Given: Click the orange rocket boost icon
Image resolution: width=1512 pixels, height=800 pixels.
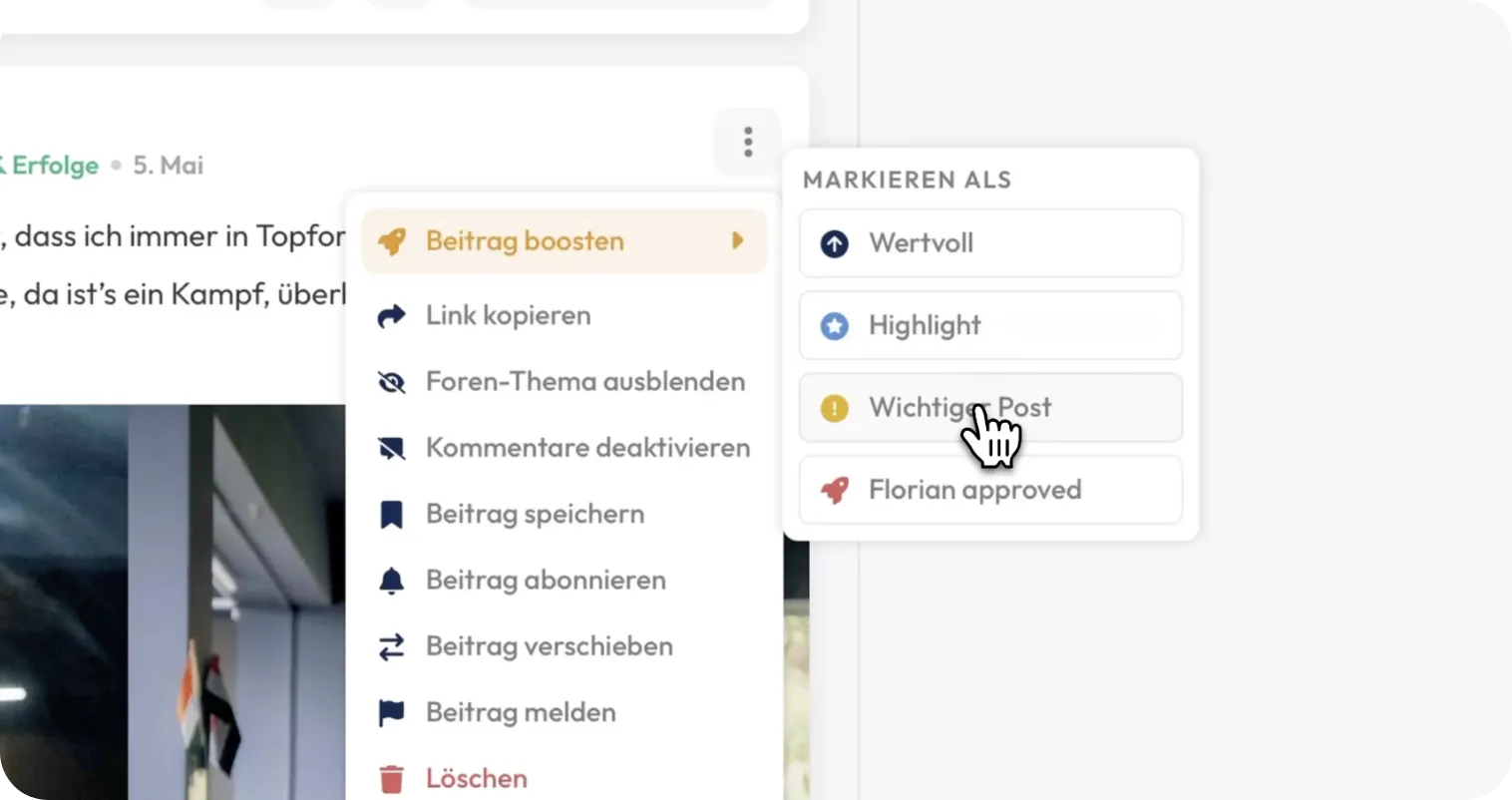Looking at the screenshot, I should point(392,241).
